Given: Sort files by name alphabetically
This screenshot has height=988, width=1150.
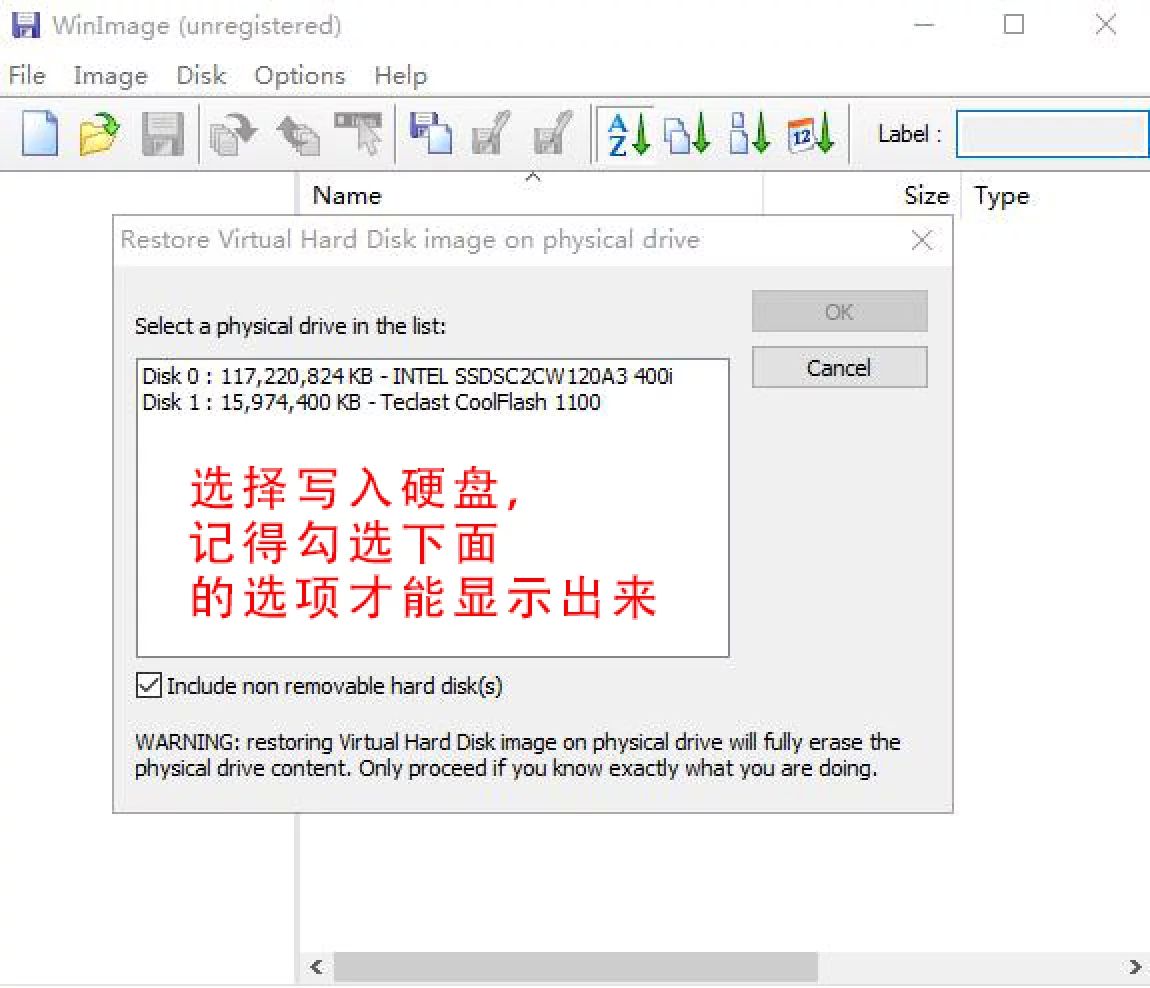Looking at the screenshot, I should pyautogui.click(x=627, y=135).
